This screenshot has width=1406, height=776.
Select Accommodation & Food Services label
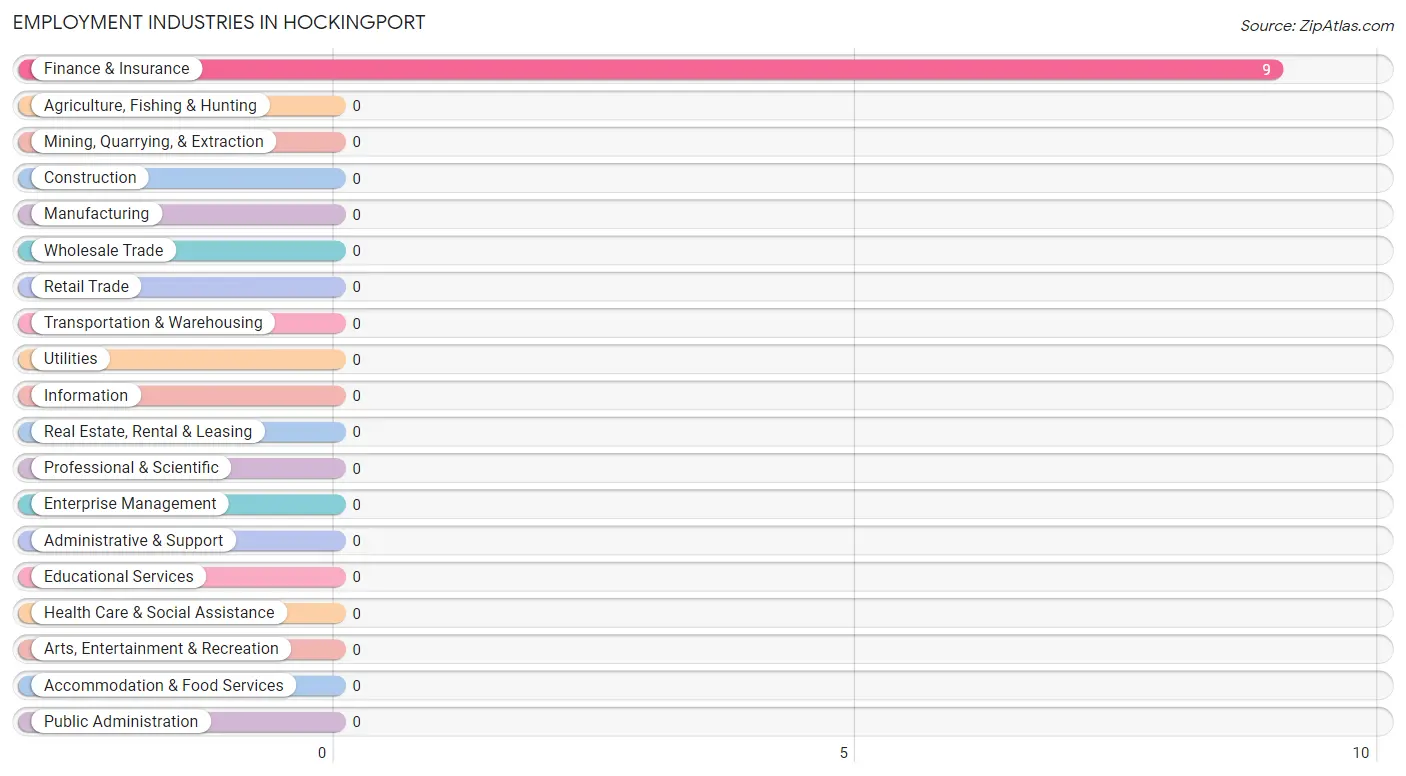coord(164,685)
